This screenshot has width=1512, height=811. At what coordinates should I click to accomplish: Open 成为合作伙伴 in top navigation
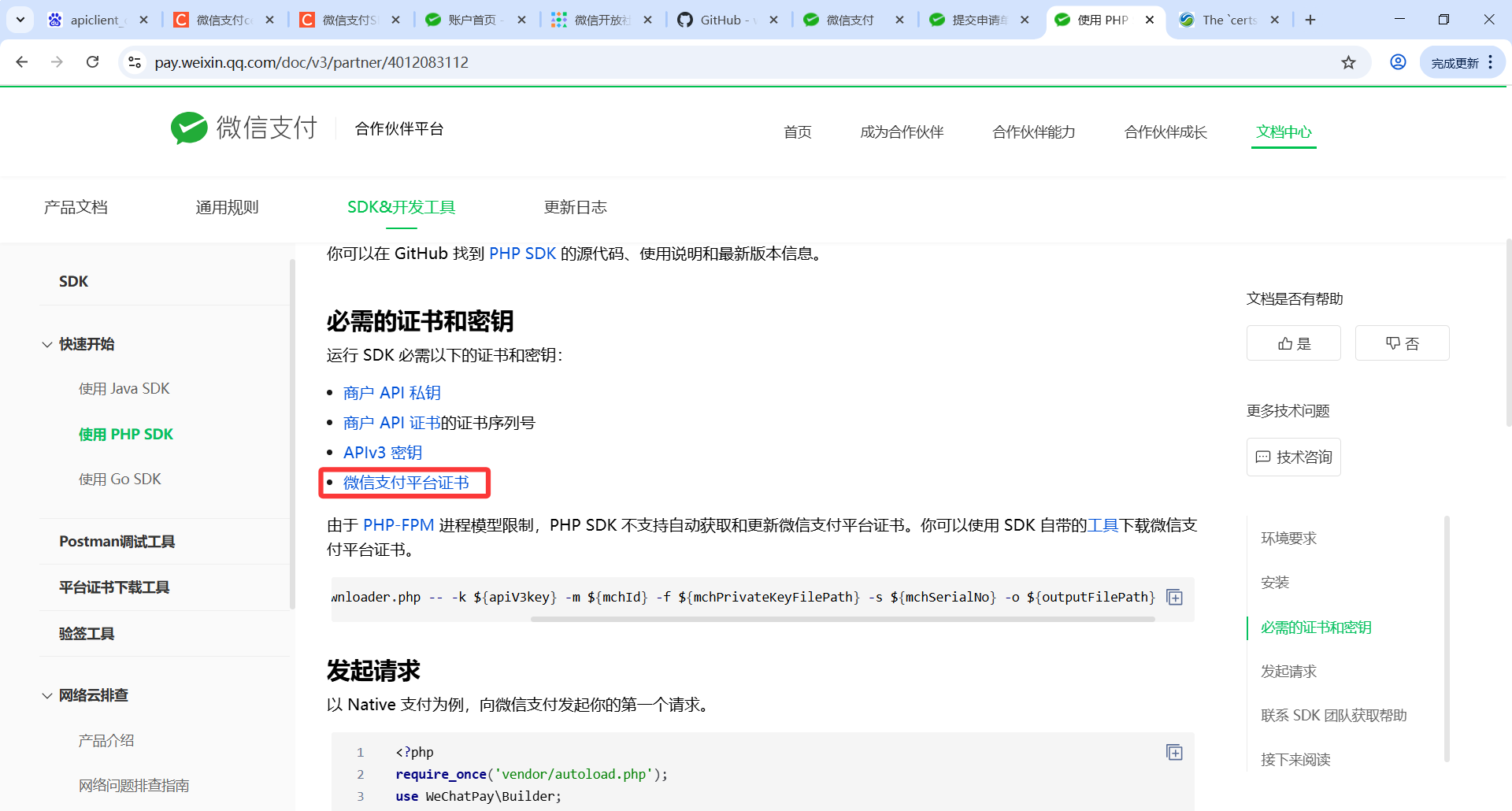click(902, 131)
